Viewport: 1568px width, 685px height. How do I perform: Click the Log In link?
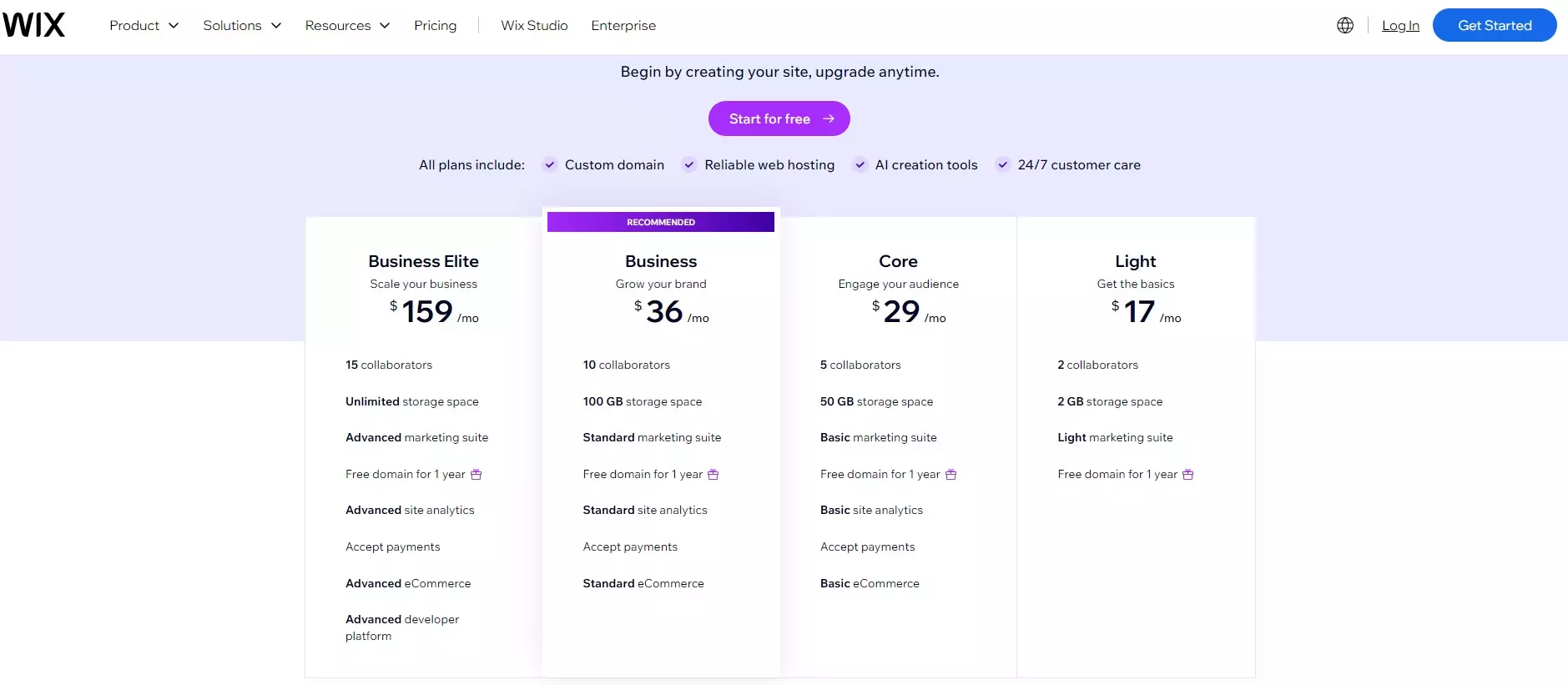[x=1400, y=26]
